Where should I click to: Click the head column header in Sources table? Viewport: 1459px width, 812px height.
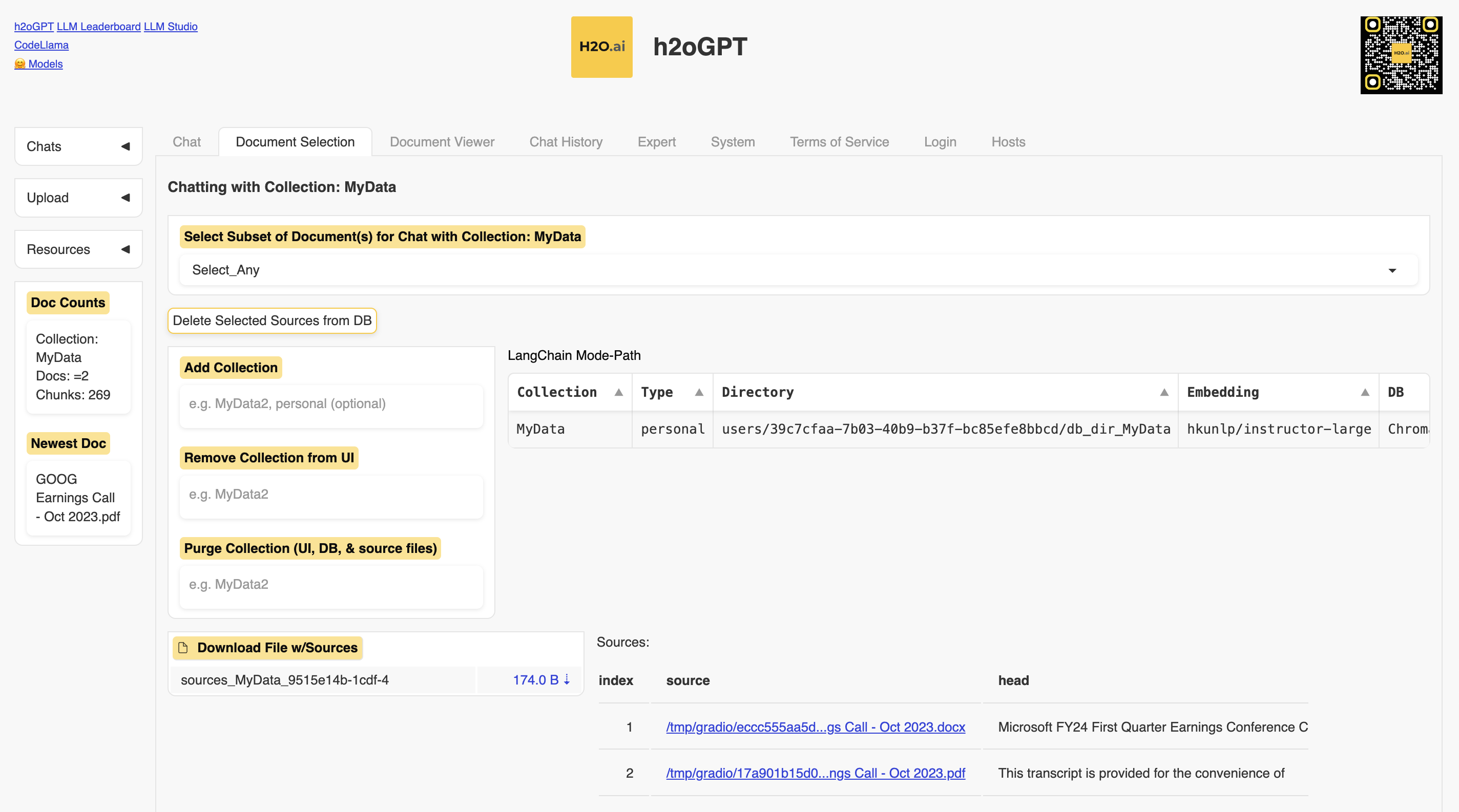[1013, 680]
